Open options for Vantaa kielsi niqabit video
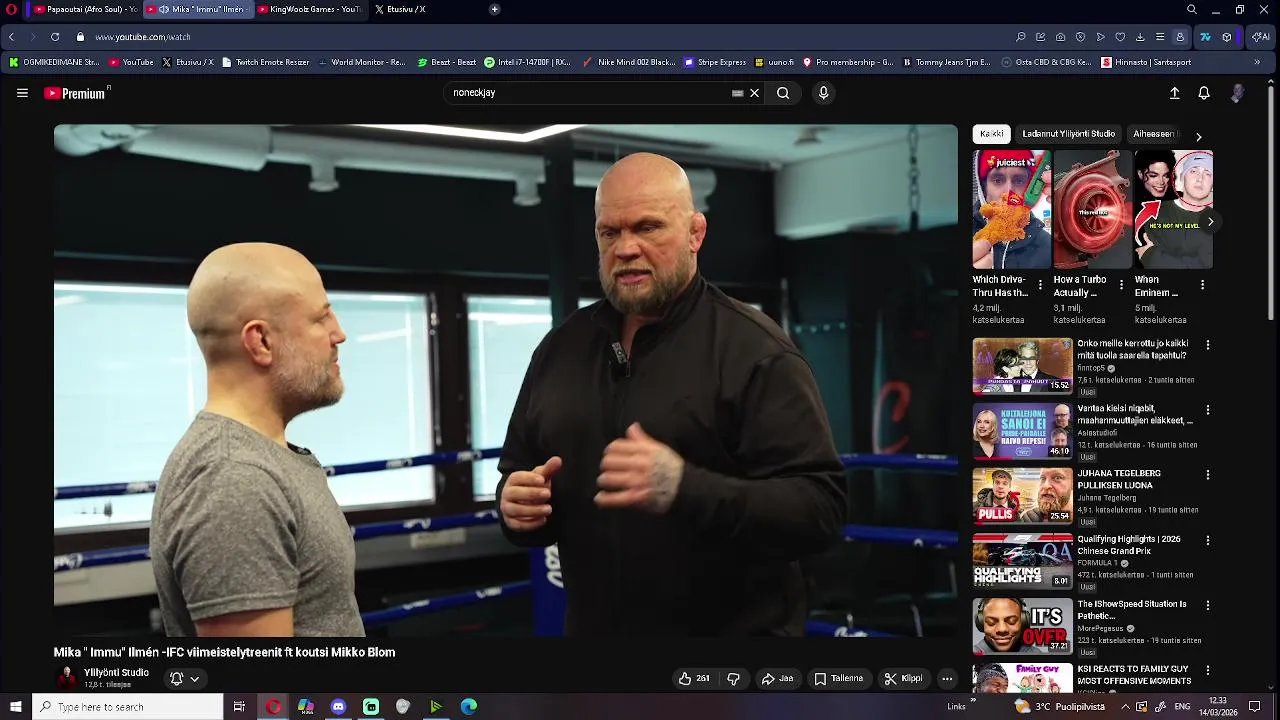The image size is (1280, 720). [x=1207, y=410]
